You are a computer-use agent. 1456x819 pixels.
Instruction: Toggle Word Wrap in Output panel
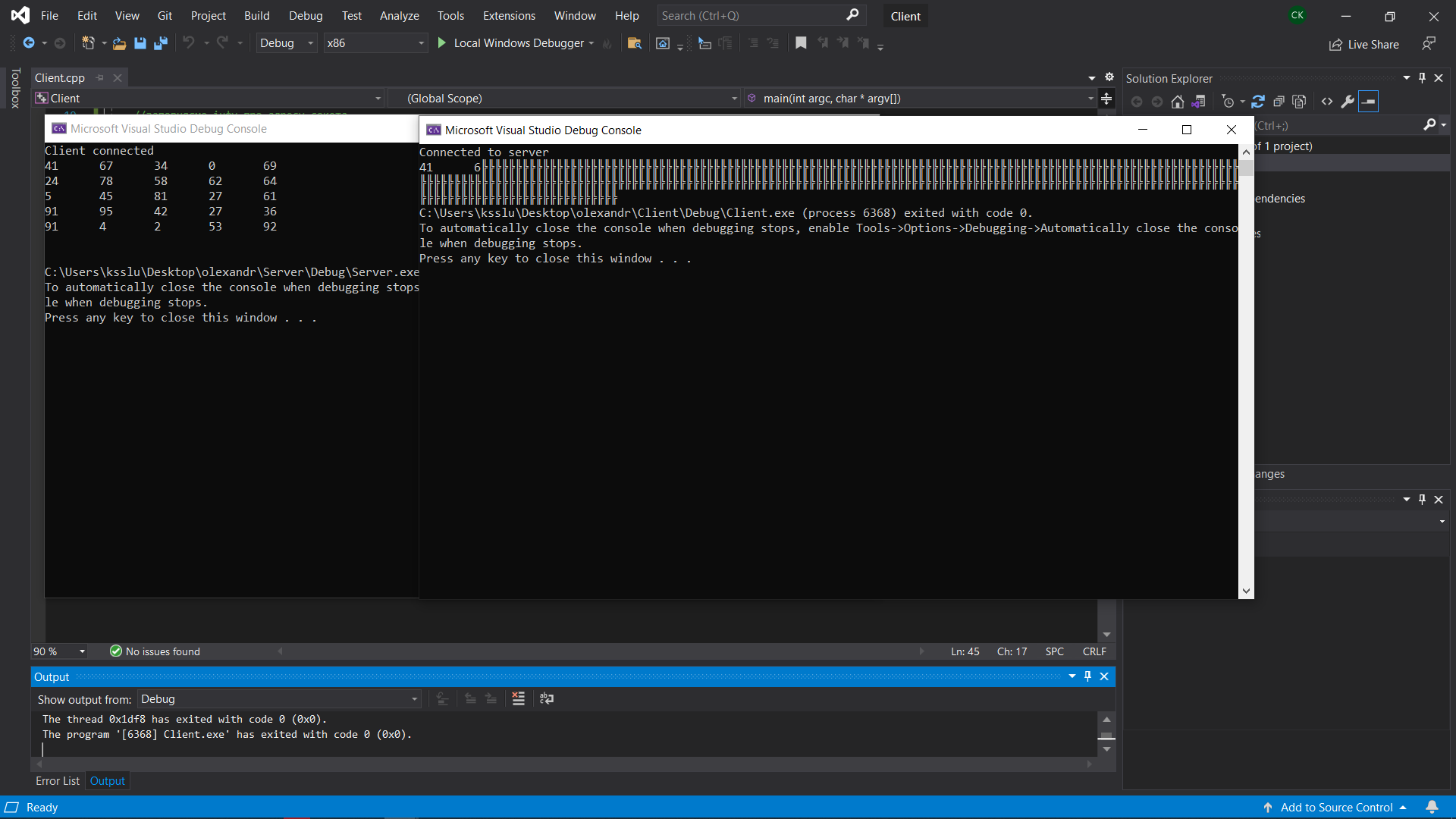pyautogui.click(x=547, y=698)
